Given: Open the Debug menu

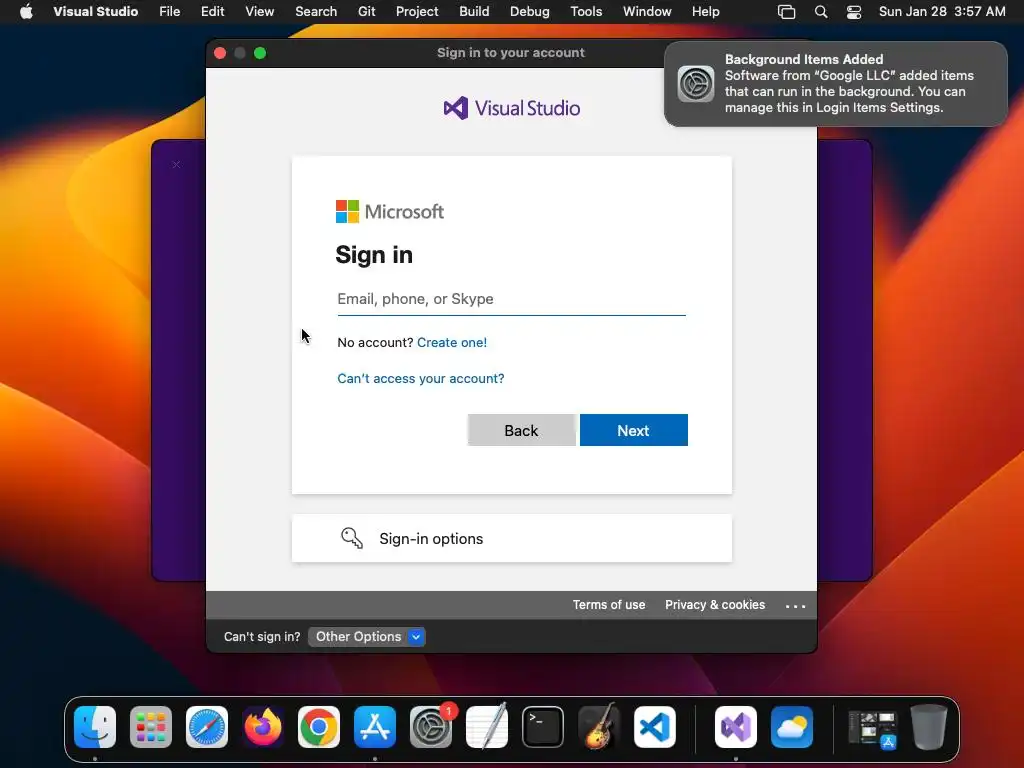Looking at the screenshot, I should (530, 12).
